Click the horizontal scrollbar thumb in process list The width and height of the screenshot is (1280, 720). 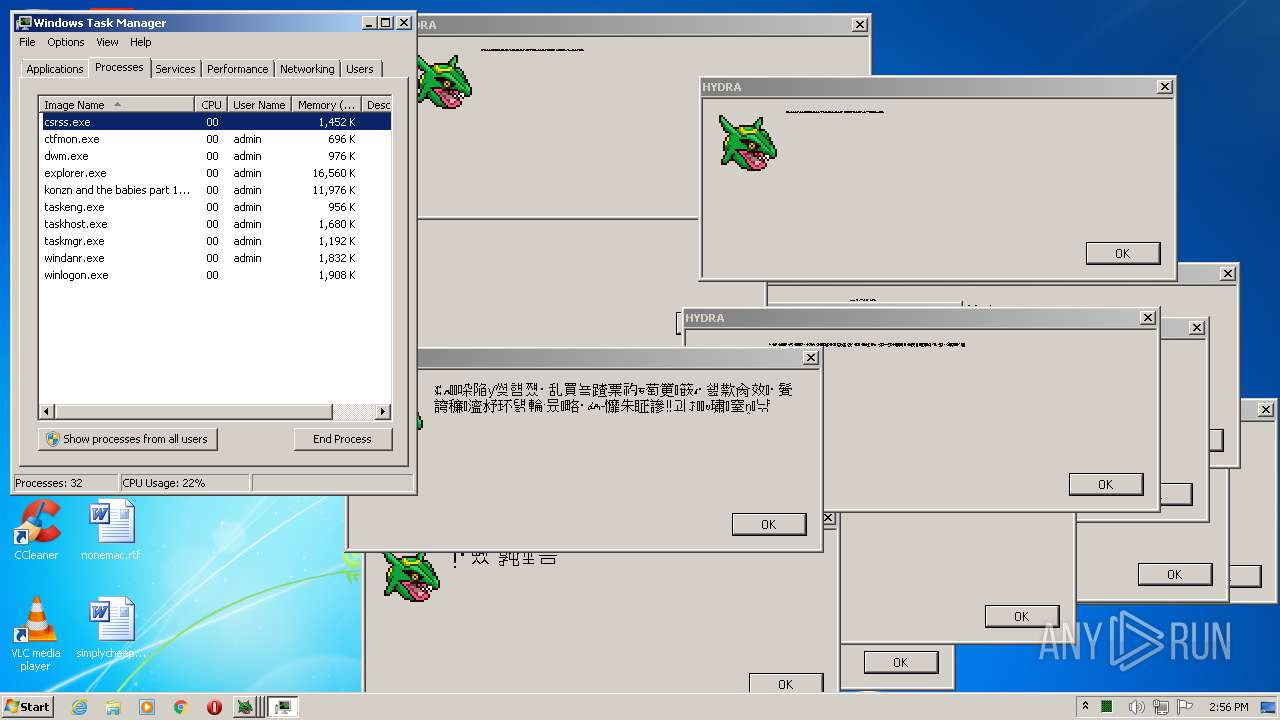(x=194, y=412)
